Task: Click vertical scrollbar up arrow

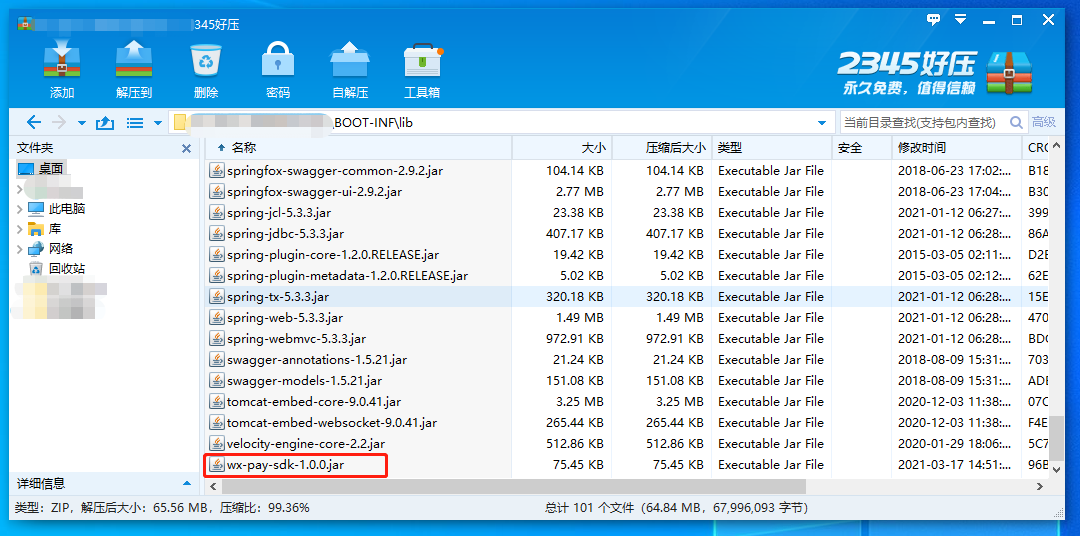Action: tap(1058, 147)
